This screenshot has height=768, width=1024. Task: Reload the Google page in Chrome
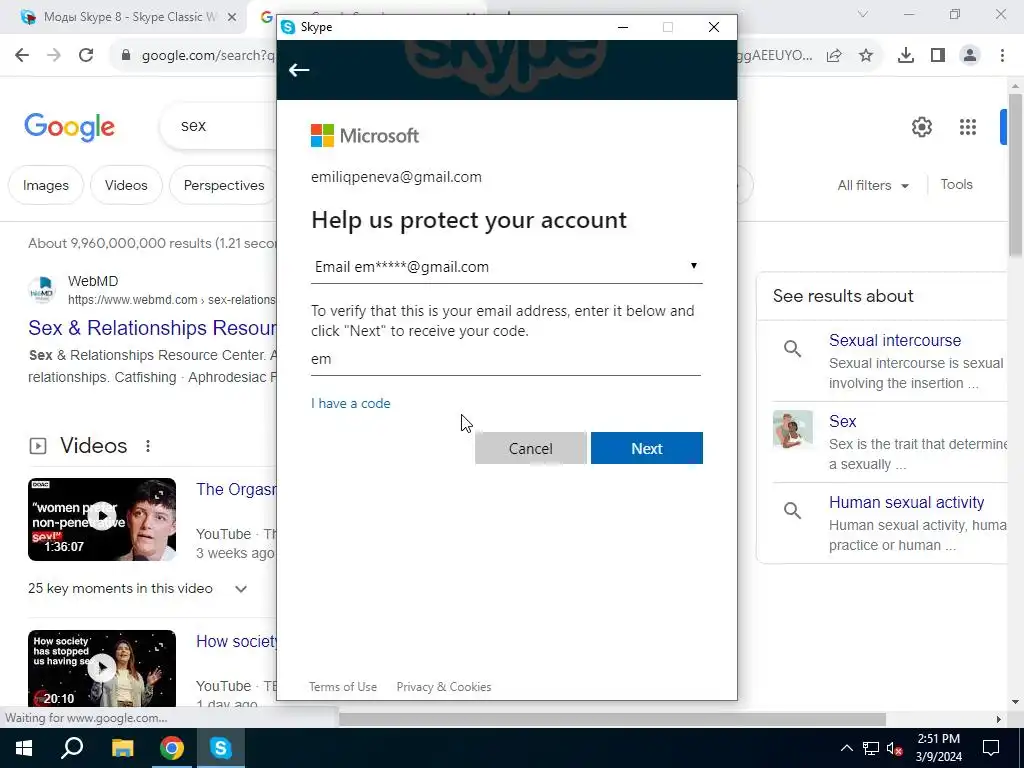[x=86, y=56]
